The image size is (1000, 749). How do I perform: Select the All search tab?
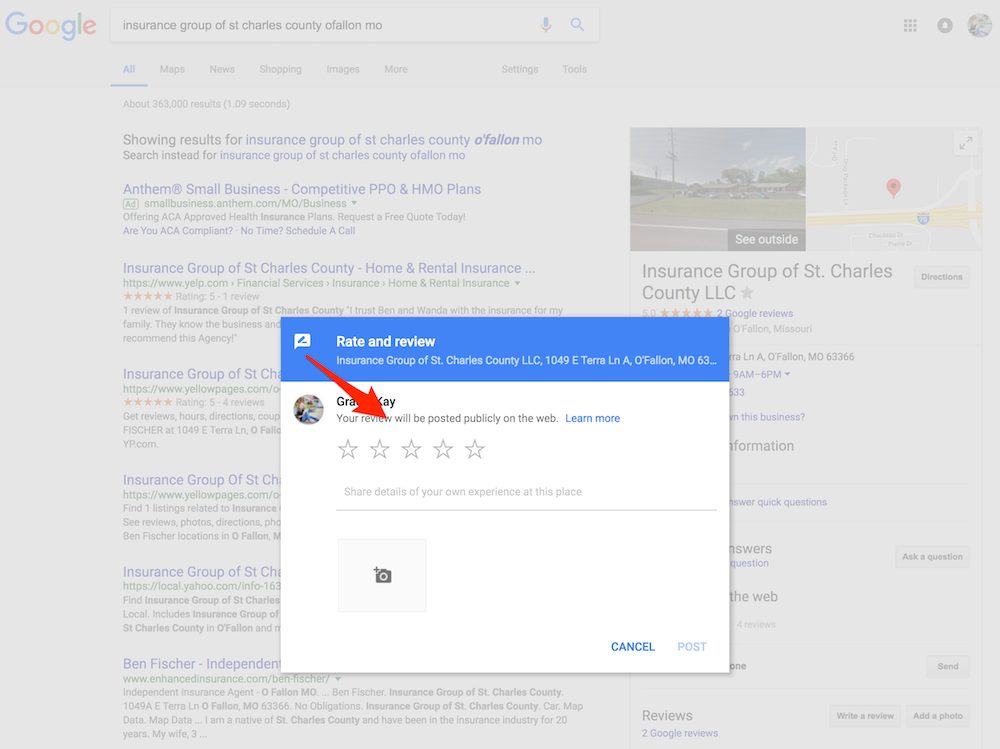point(129,69)
